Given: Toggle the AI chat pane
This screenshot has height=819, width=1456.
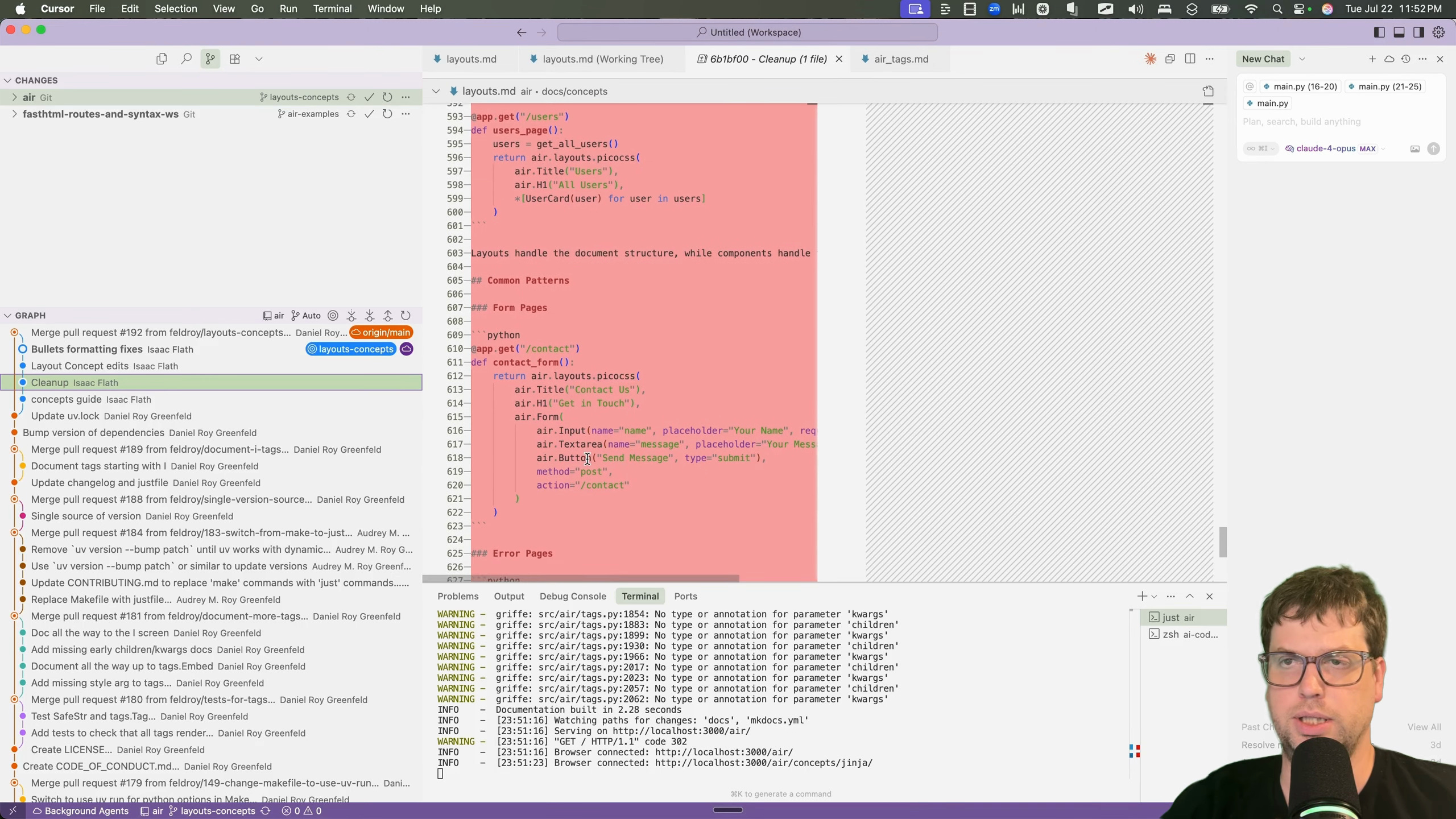Looking at the screenshot, I should coord(1419,32).
